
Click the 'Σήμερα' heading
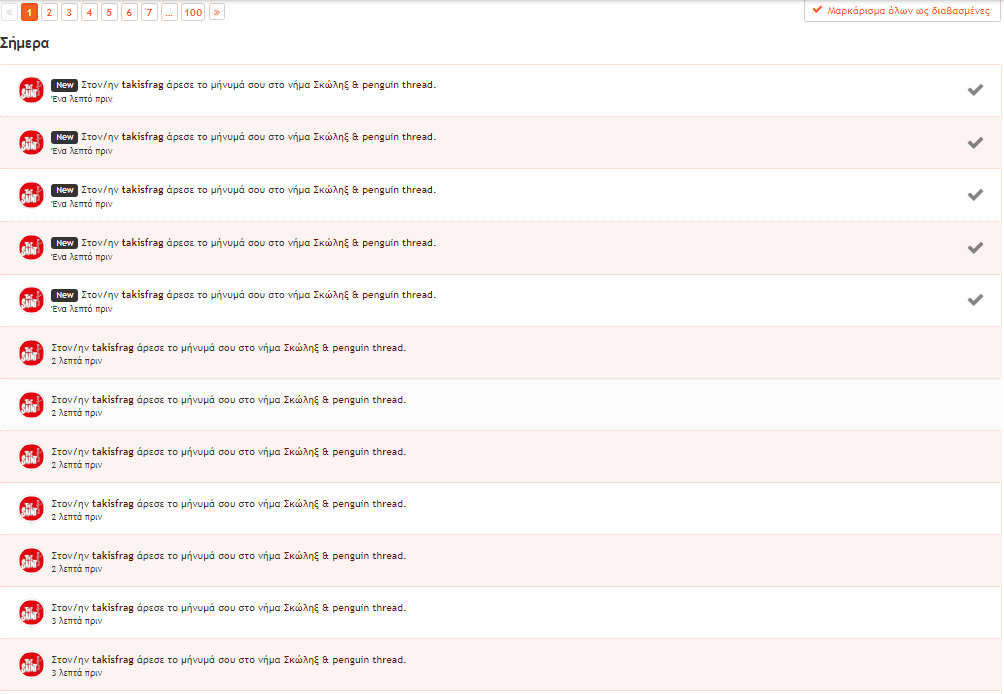[x=24, y=44]
